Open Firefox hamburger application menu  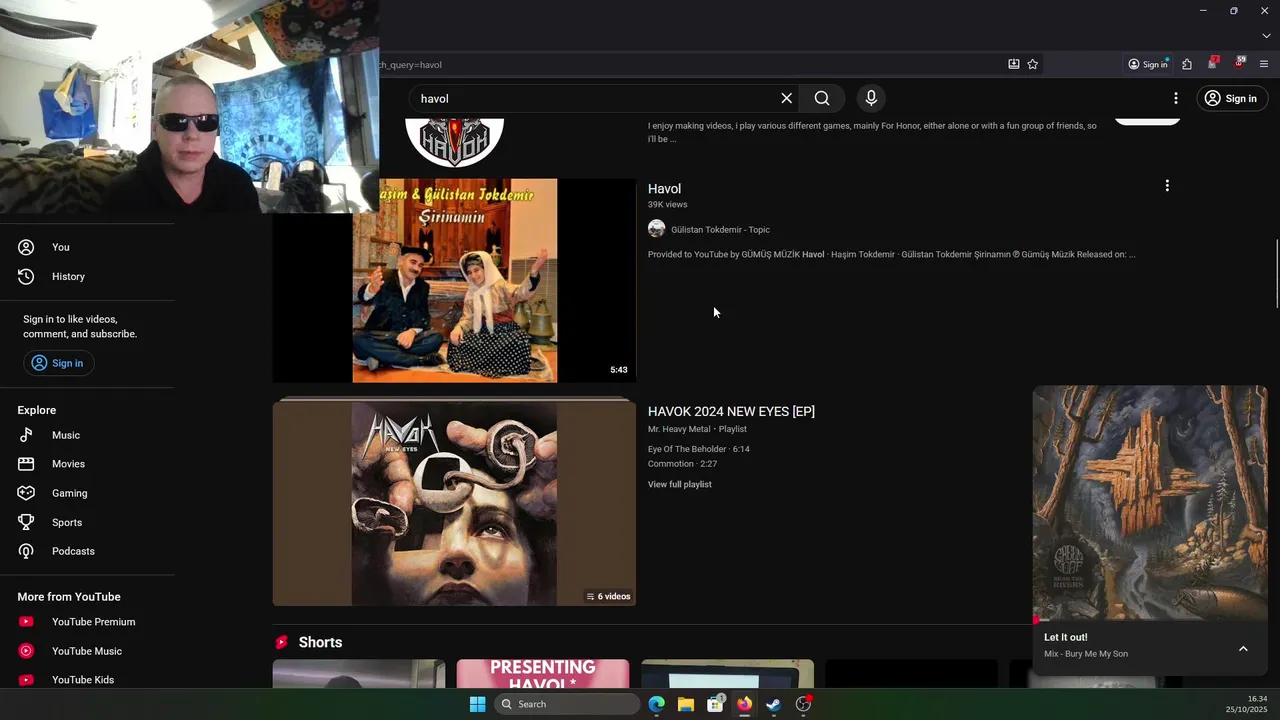1264,64
